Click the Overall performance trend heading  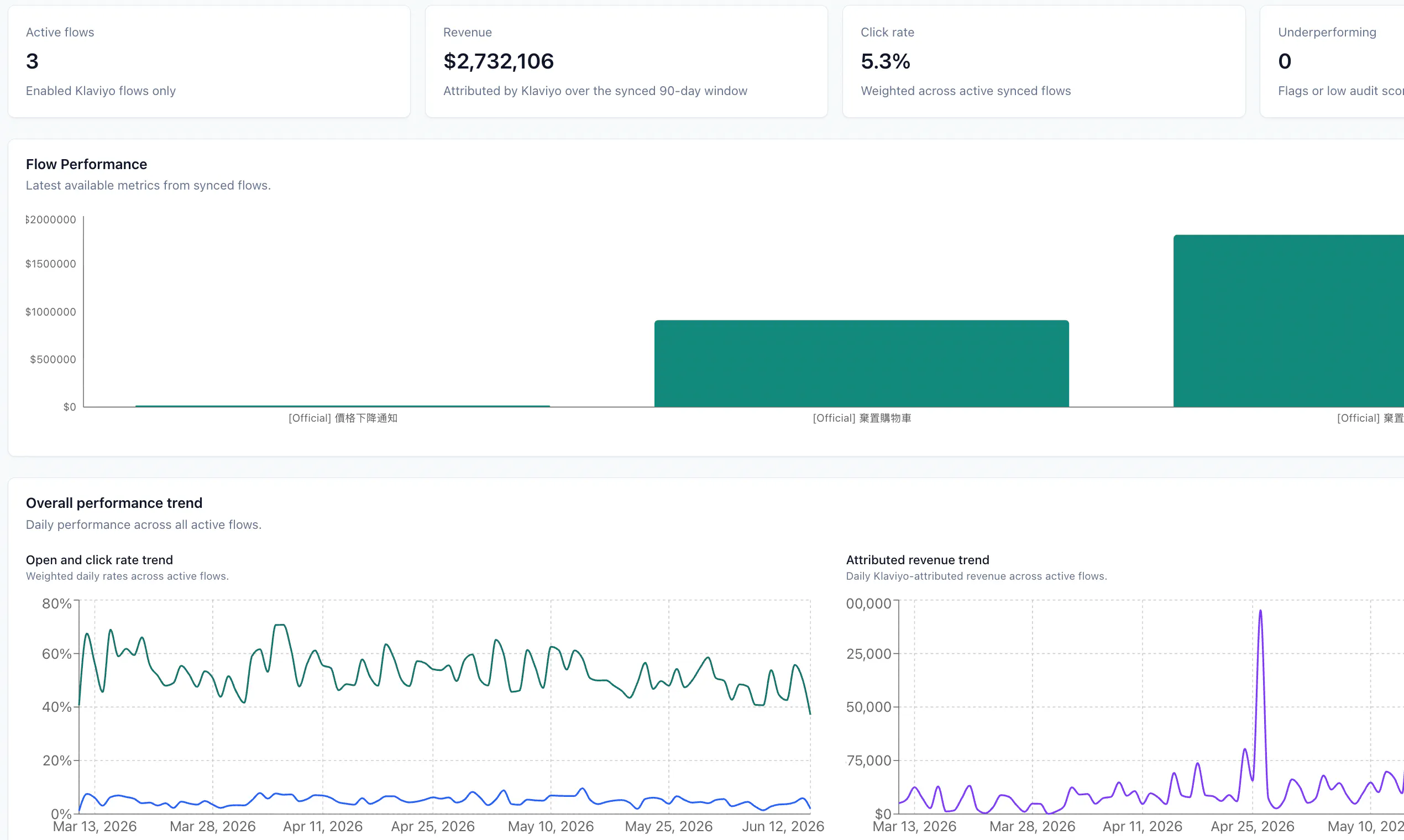[114, 503]
